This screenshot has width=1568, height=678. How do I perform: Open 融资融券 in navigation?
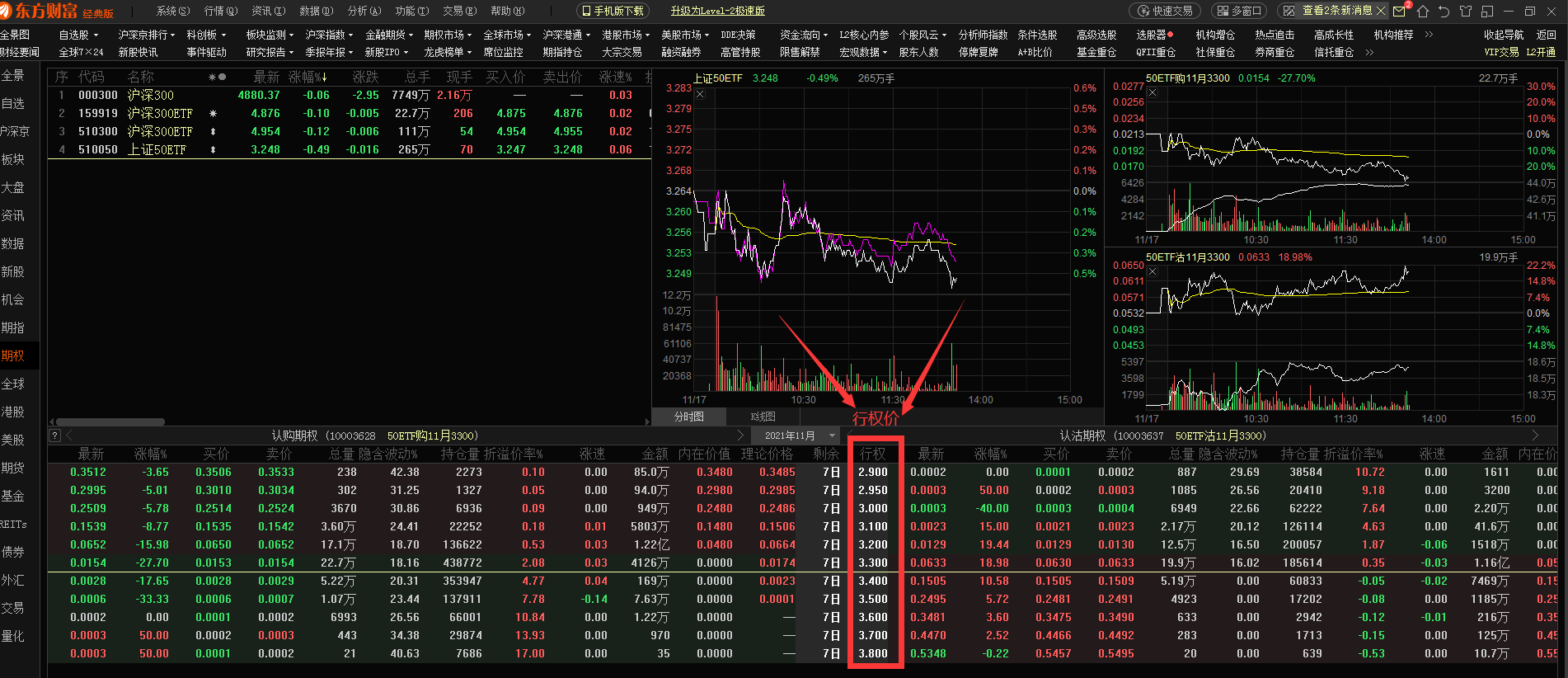pyautogui.click(x=681, y=52)
